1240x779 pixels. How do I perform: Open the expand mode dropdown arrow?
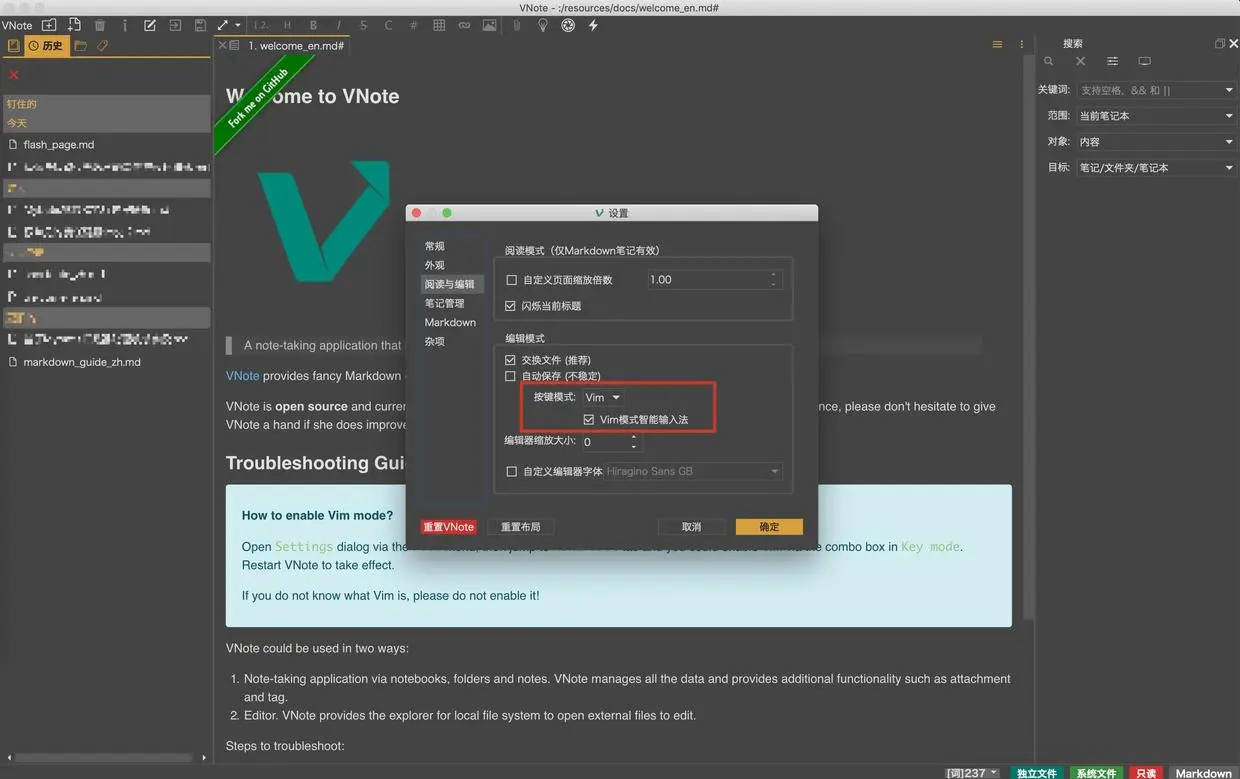tap(237, 26)
